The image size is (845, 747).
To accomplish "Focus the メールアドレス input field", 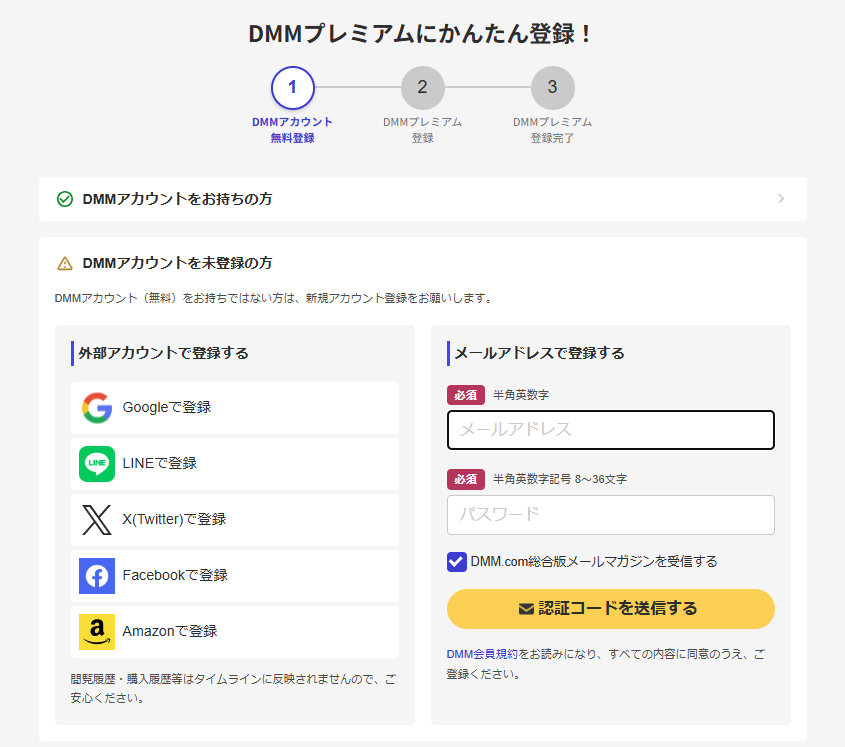I will 610,430.
